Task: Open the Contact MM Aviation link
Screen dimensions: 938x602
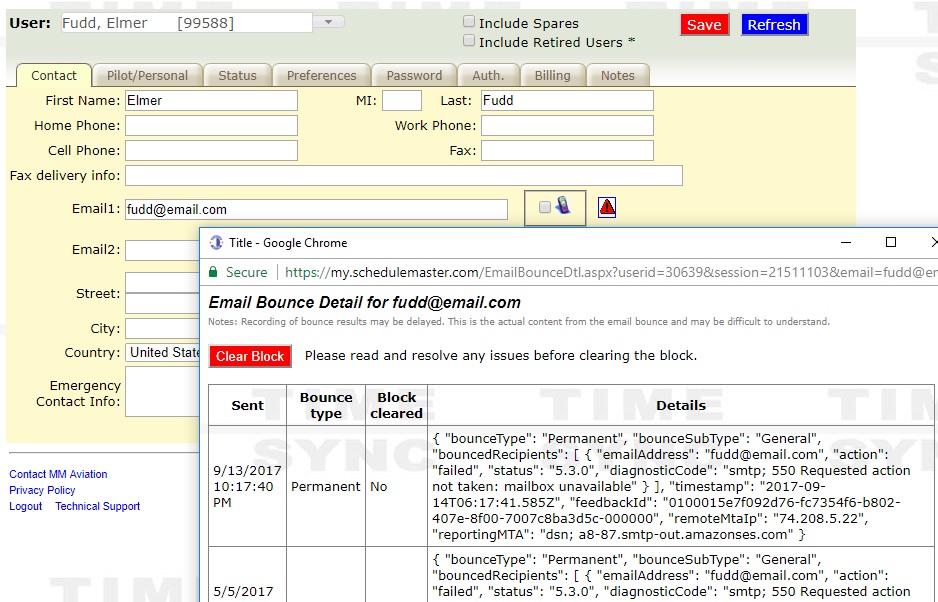Action: click(58, 474)
